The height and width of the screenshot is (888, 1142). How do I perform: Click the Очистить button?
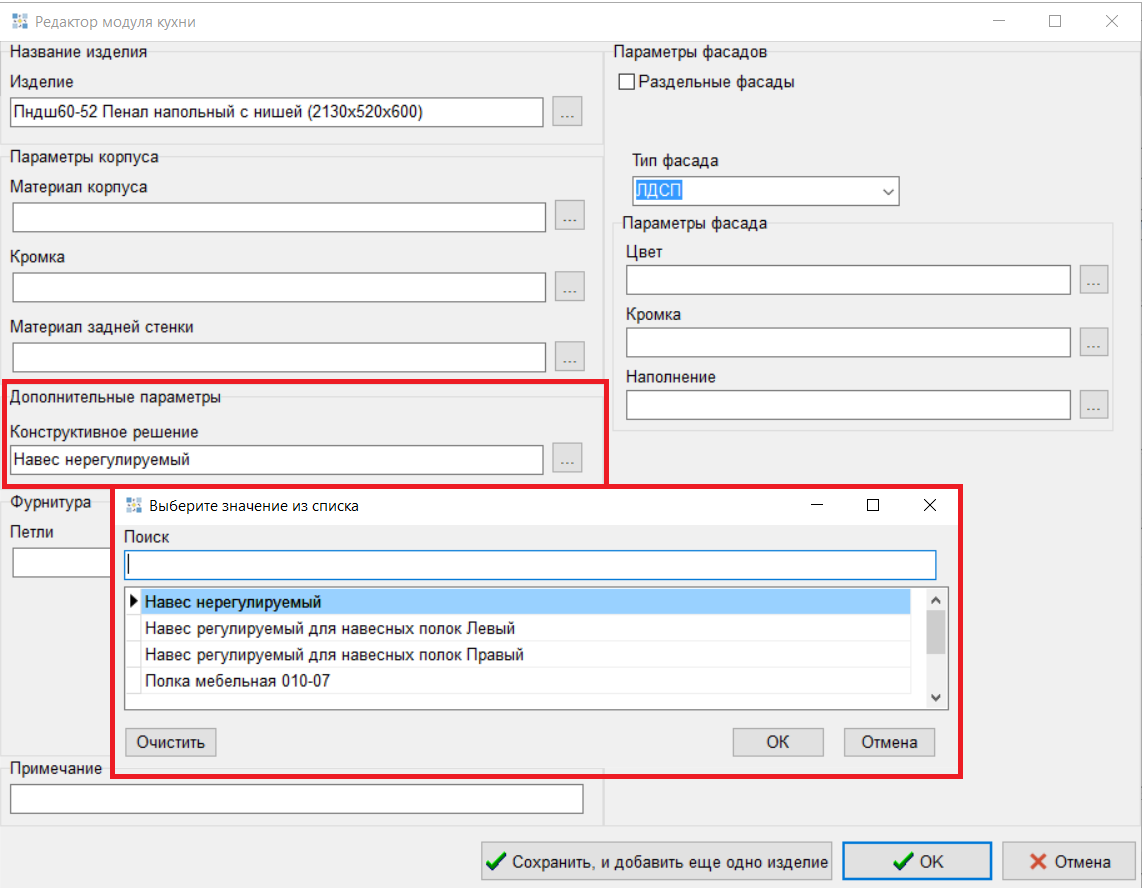tap(171, 742)
